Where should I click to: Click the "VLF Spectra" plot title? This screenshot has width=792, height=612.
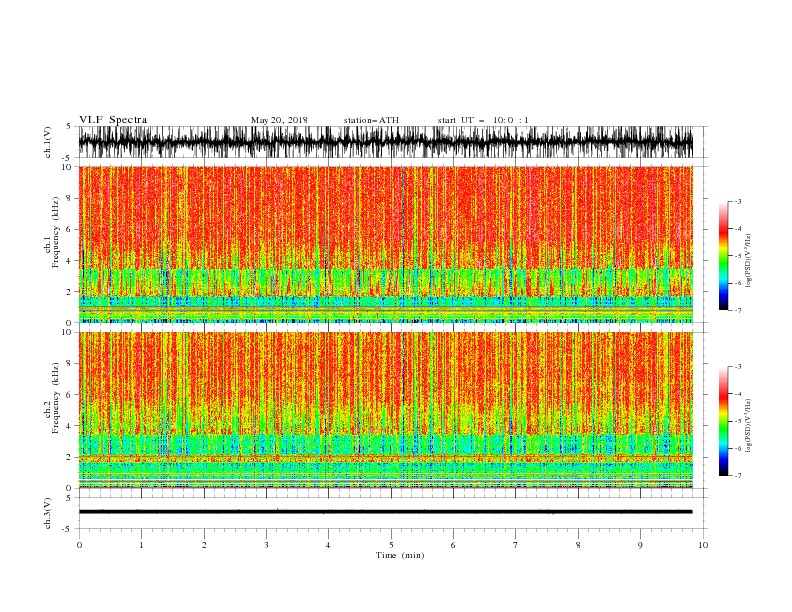click(x=113, y=120)
